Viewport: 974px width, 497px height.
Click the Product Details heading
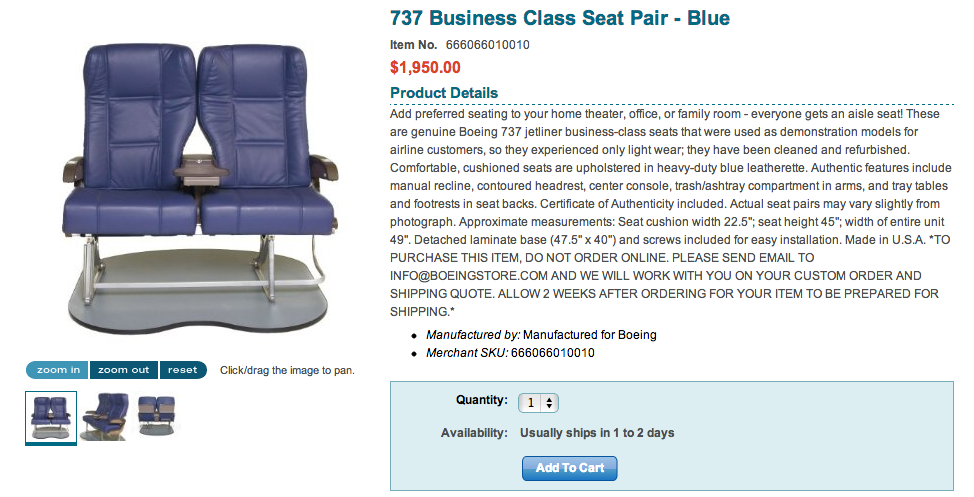[x=444, y=93]
